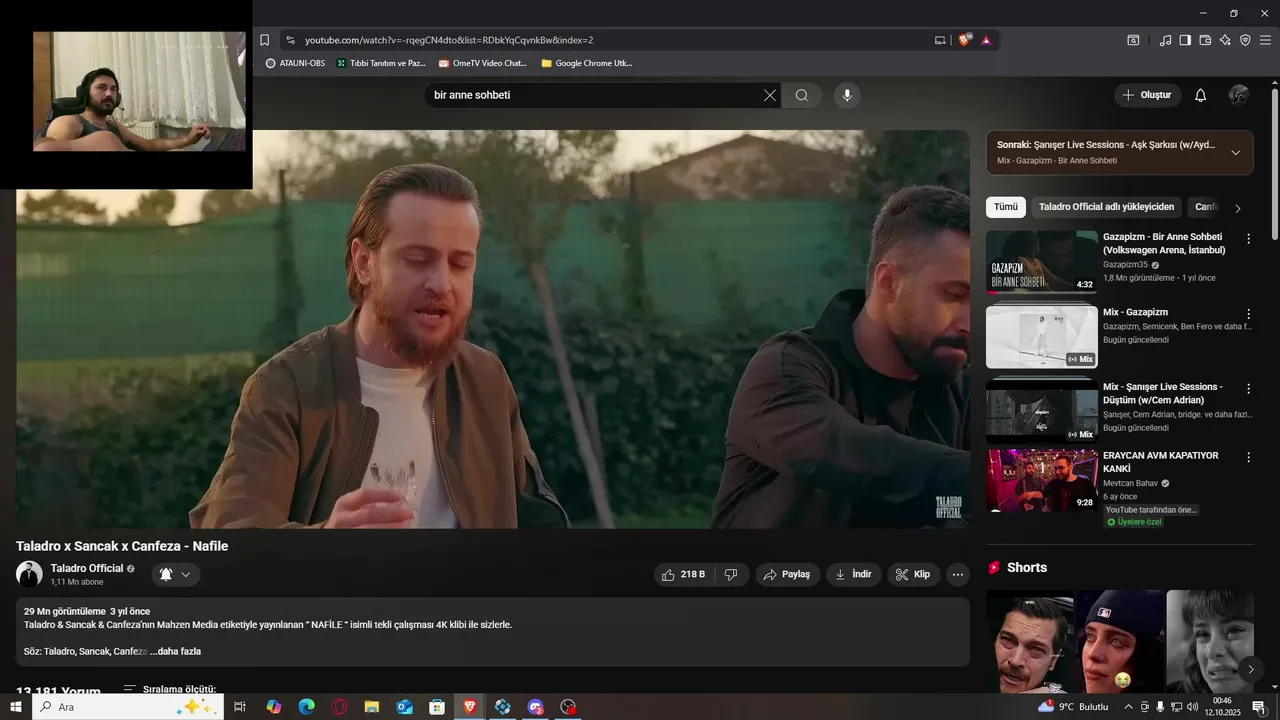
Task: Open the volume speaker tray icon
Action: [x=1192, y=707]
